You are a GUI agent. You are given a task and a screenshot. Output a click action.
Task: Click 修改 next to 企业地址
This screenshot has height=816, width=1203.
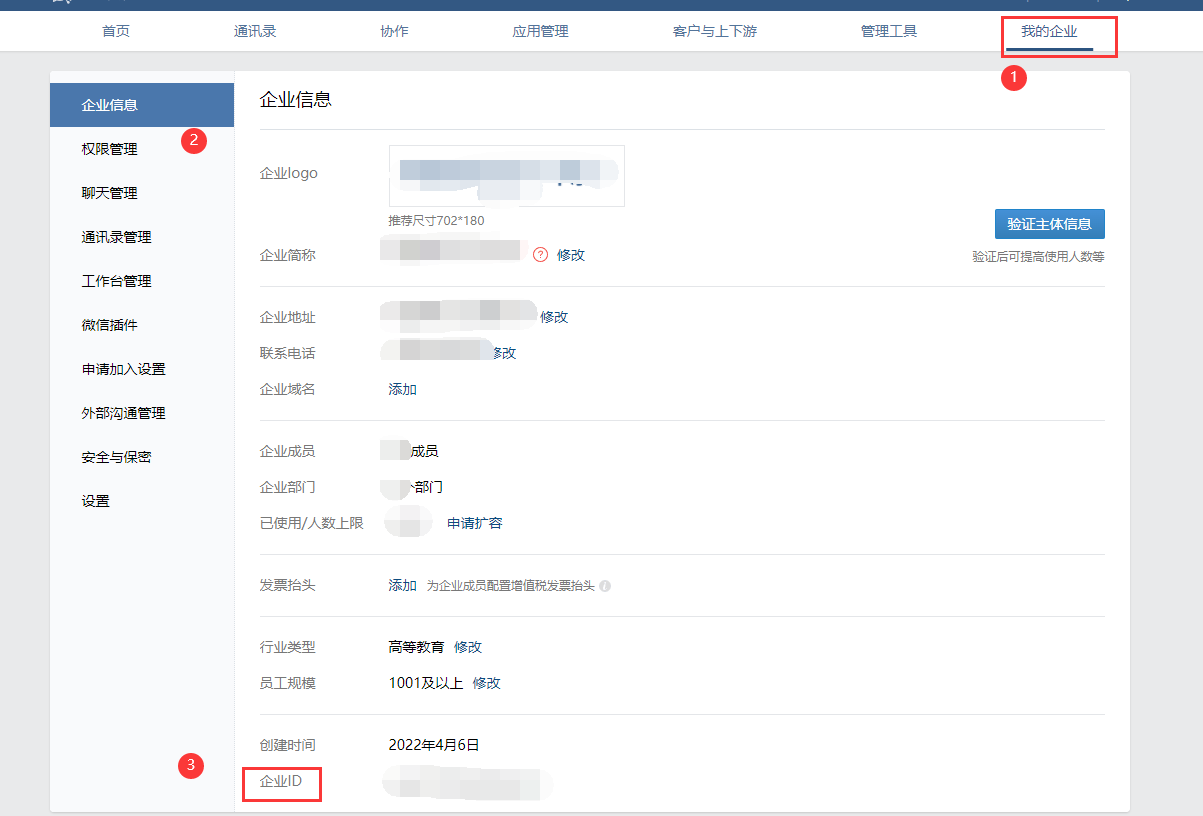click(554, 317)
